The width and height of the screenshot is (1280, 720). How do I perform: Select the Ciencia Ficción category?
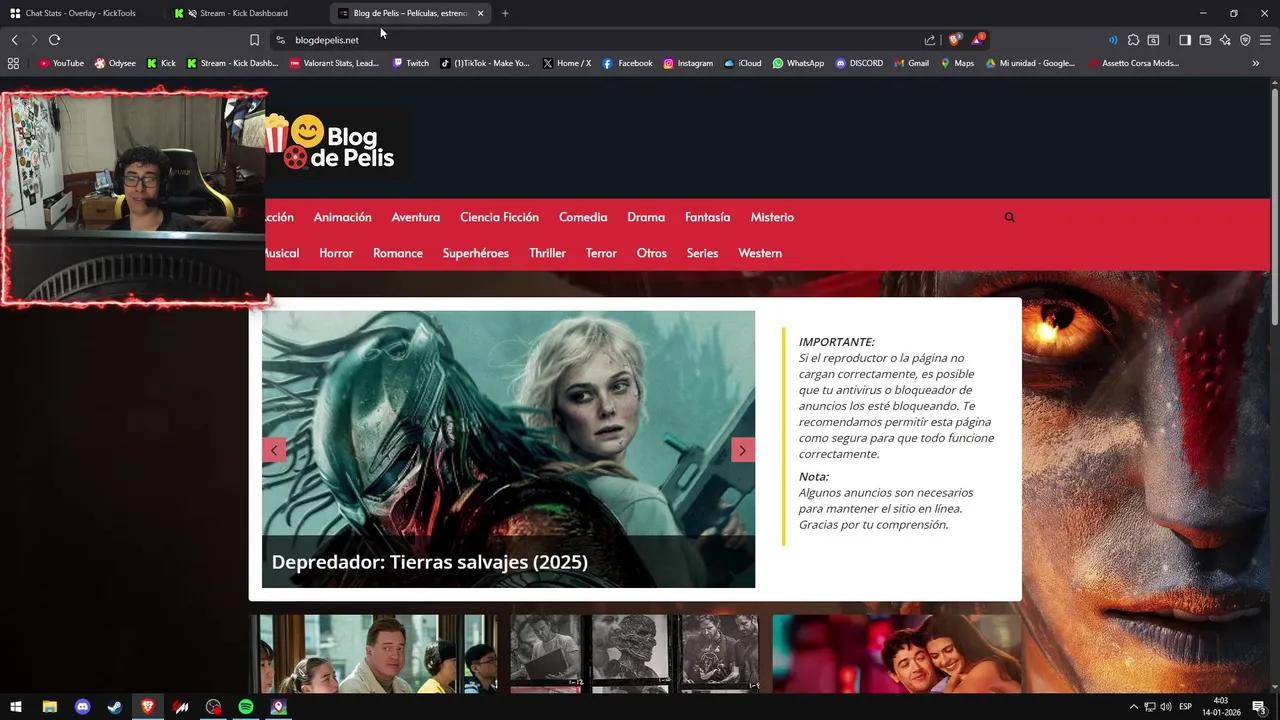pos(499,217)
